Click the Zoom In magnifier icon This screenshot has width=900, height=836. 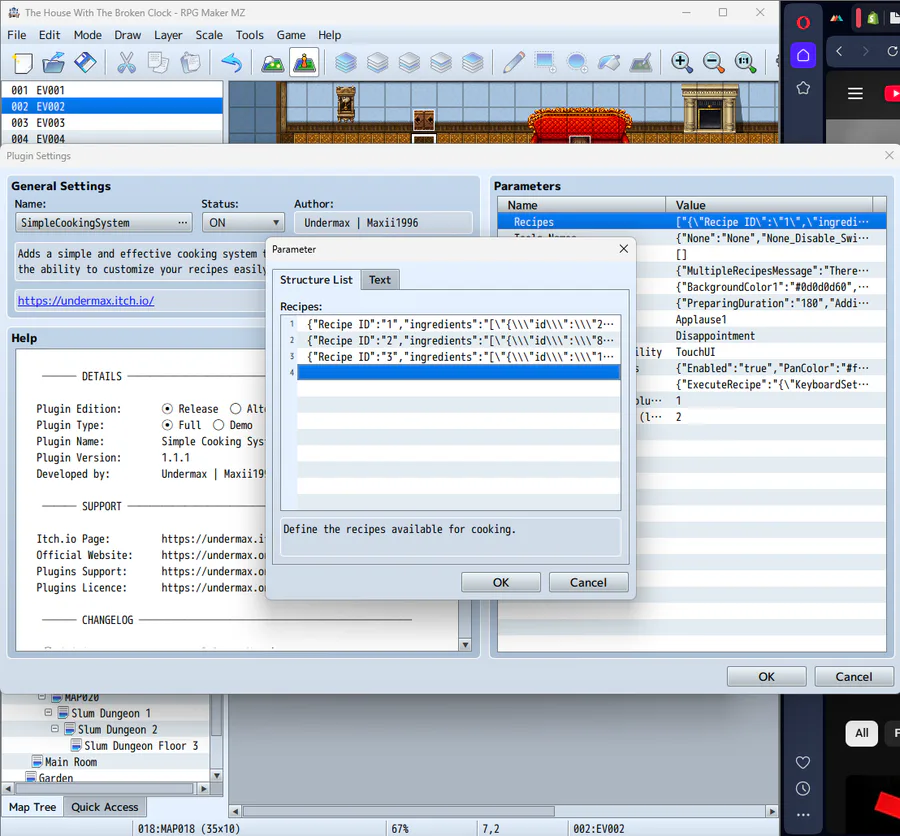[681, 62]
